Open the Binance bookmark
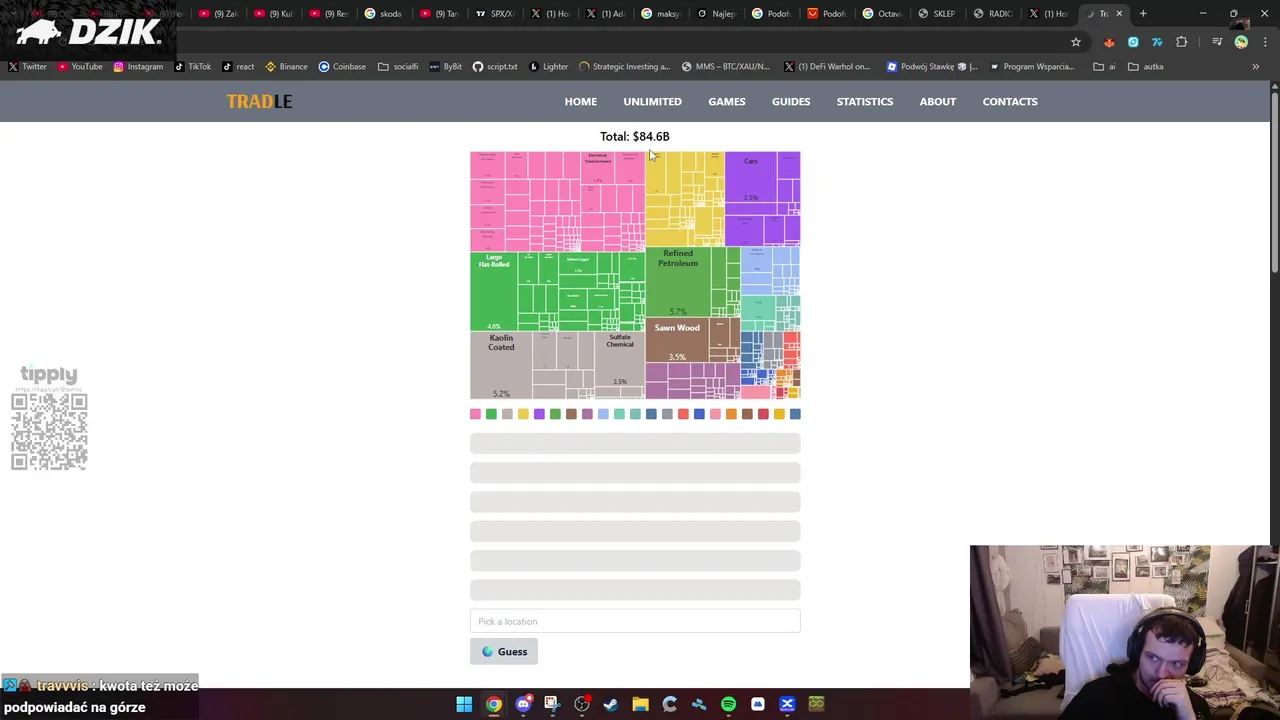 coord(286,67)
